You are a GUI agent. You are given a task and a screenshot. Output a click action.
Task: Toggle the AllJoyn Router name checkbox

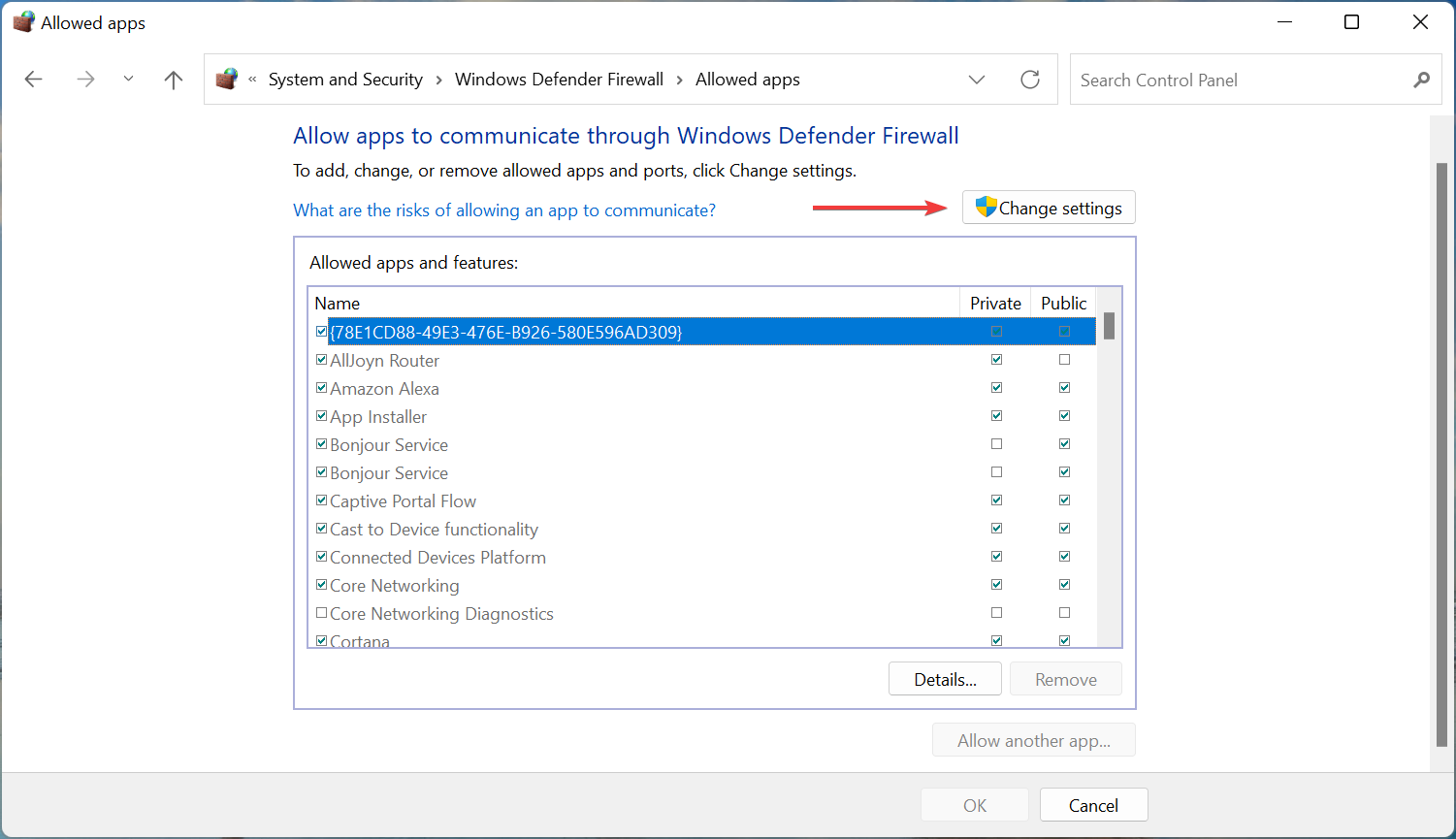(322, 360)
